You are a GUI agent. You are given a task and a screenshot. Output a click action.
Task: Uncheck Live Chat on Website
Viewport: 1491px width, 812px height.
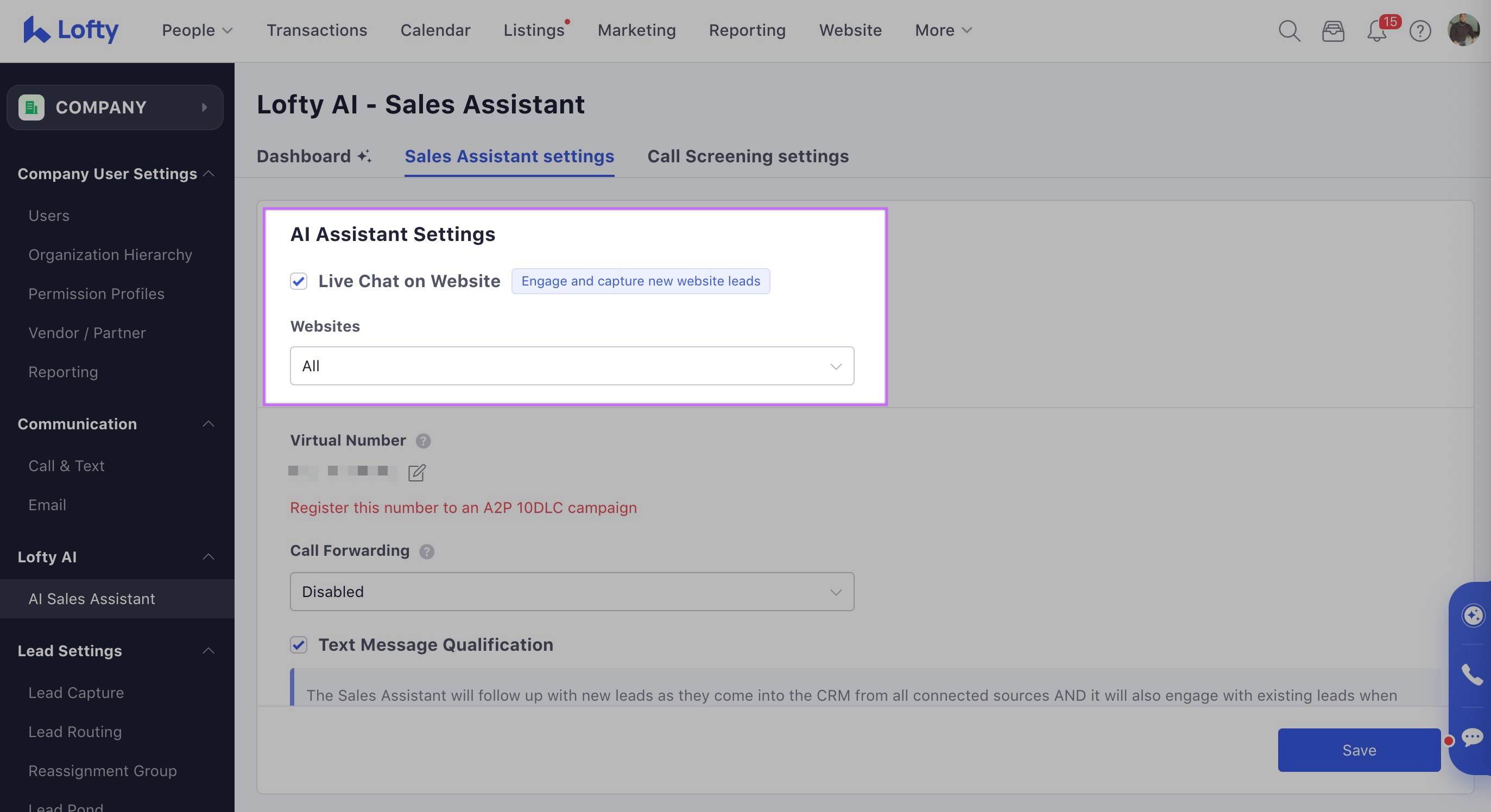coord(299,281)
